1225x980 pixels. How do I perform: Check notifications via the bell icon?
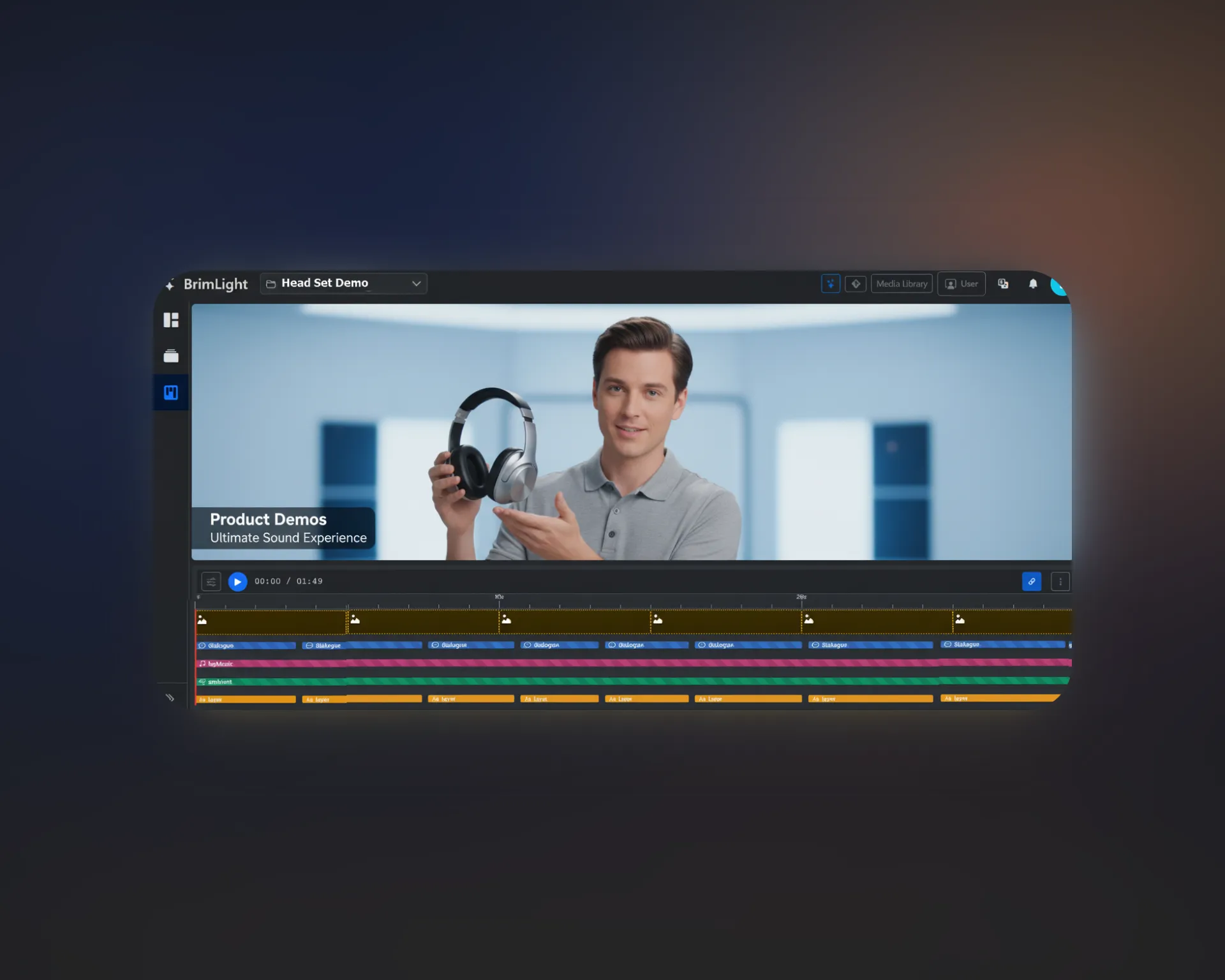pyautogui.click(x=1034, y=284)
